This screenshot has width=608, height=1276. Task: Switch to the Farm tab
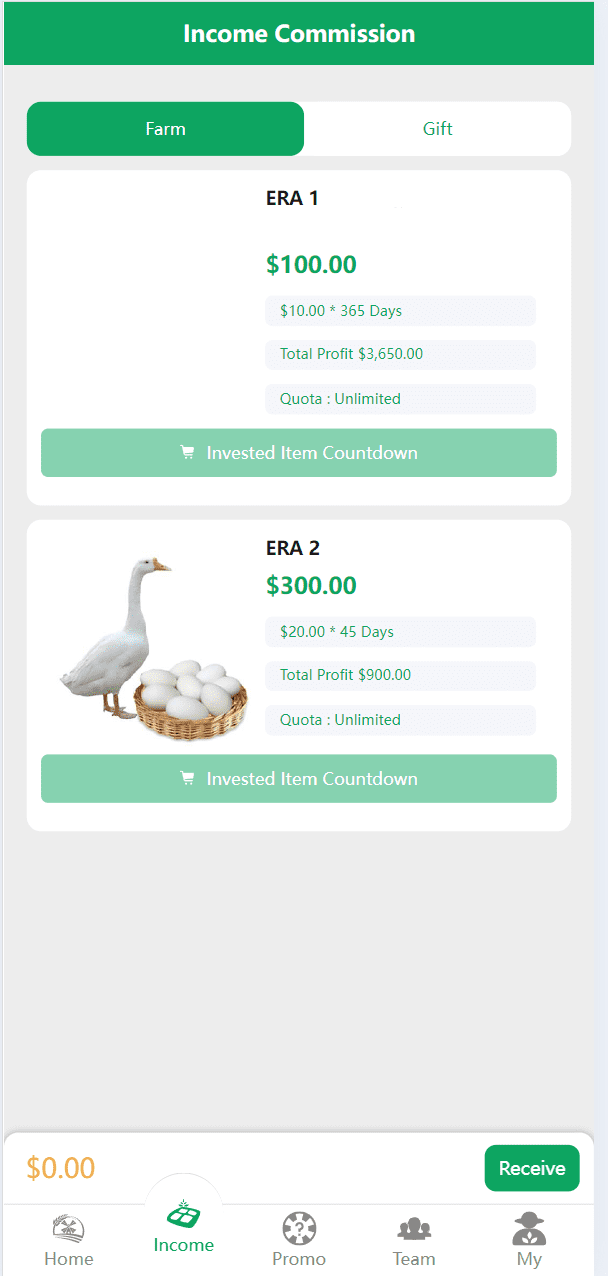(x=165, y=129)
